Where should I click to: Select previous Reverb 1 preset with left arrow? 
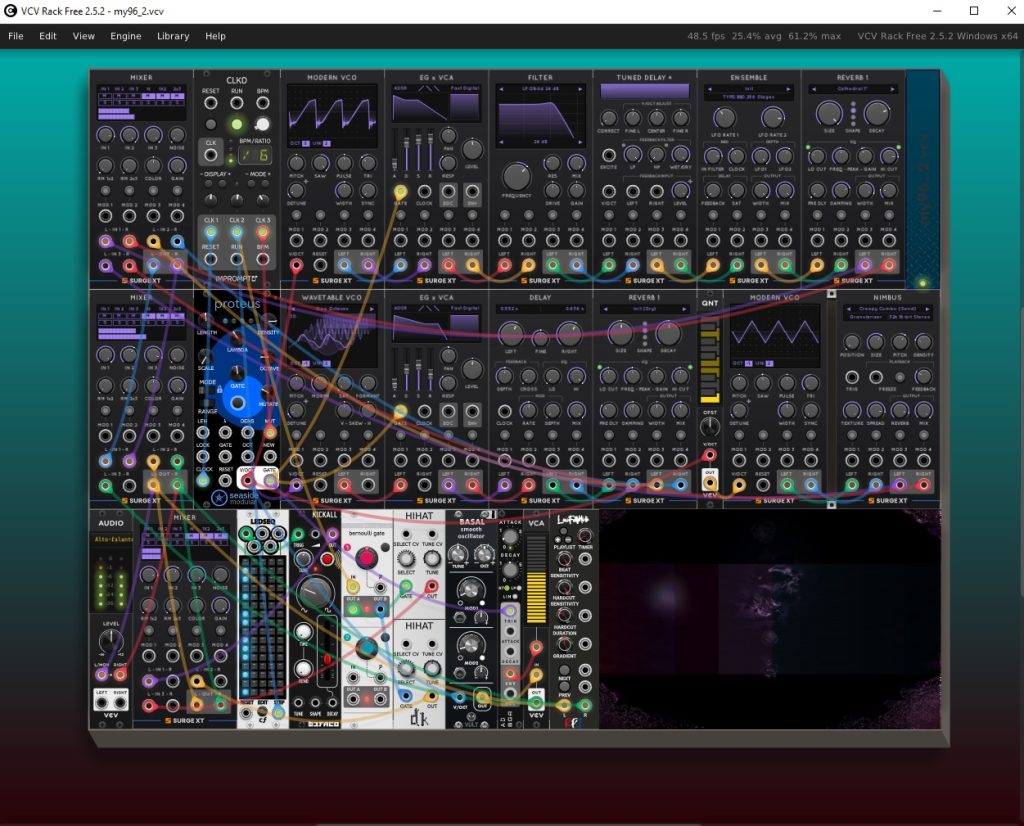point(814,89)
